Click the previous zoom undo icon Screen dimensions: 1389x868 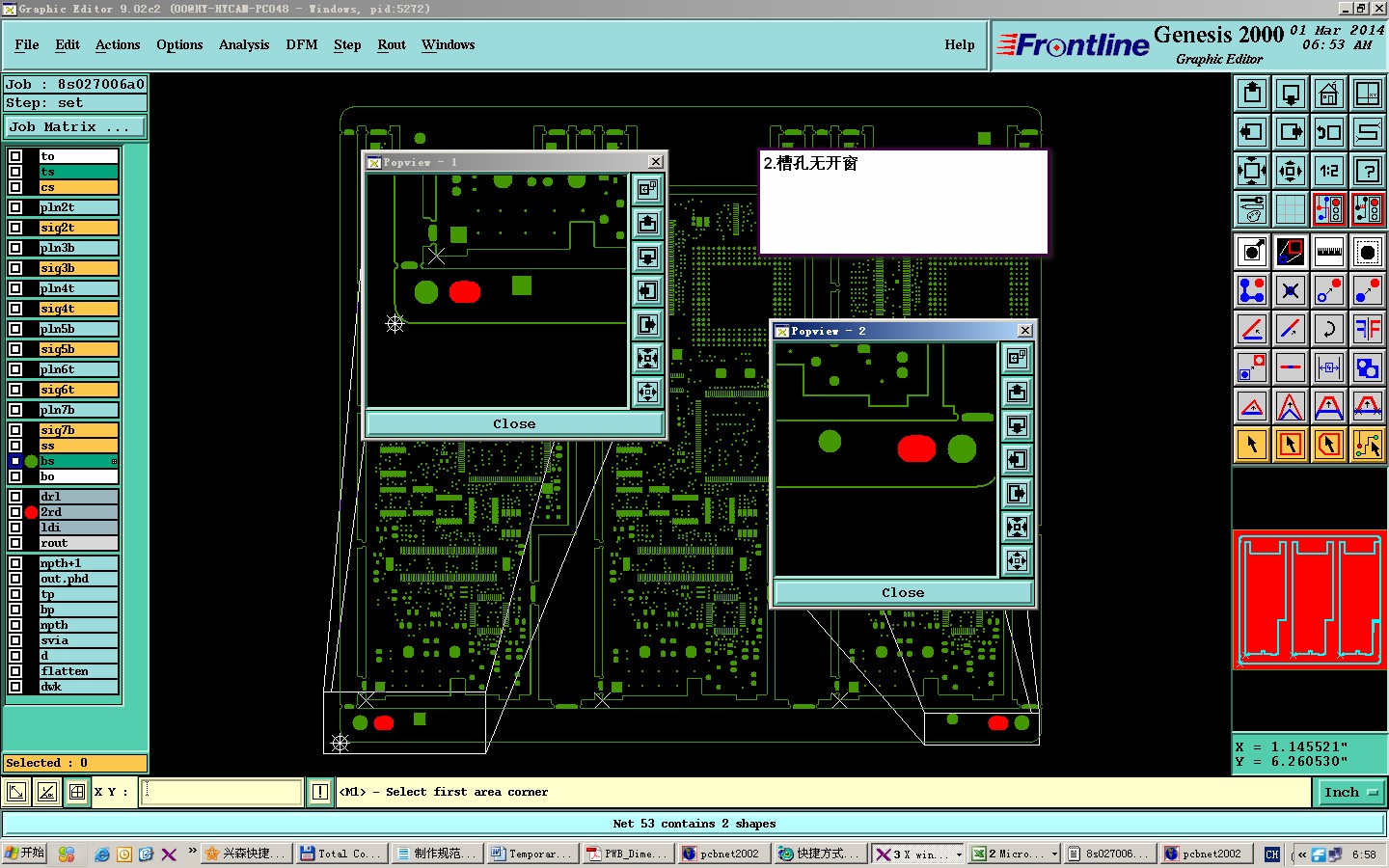pyautogui.click(x=1329, y=132)
